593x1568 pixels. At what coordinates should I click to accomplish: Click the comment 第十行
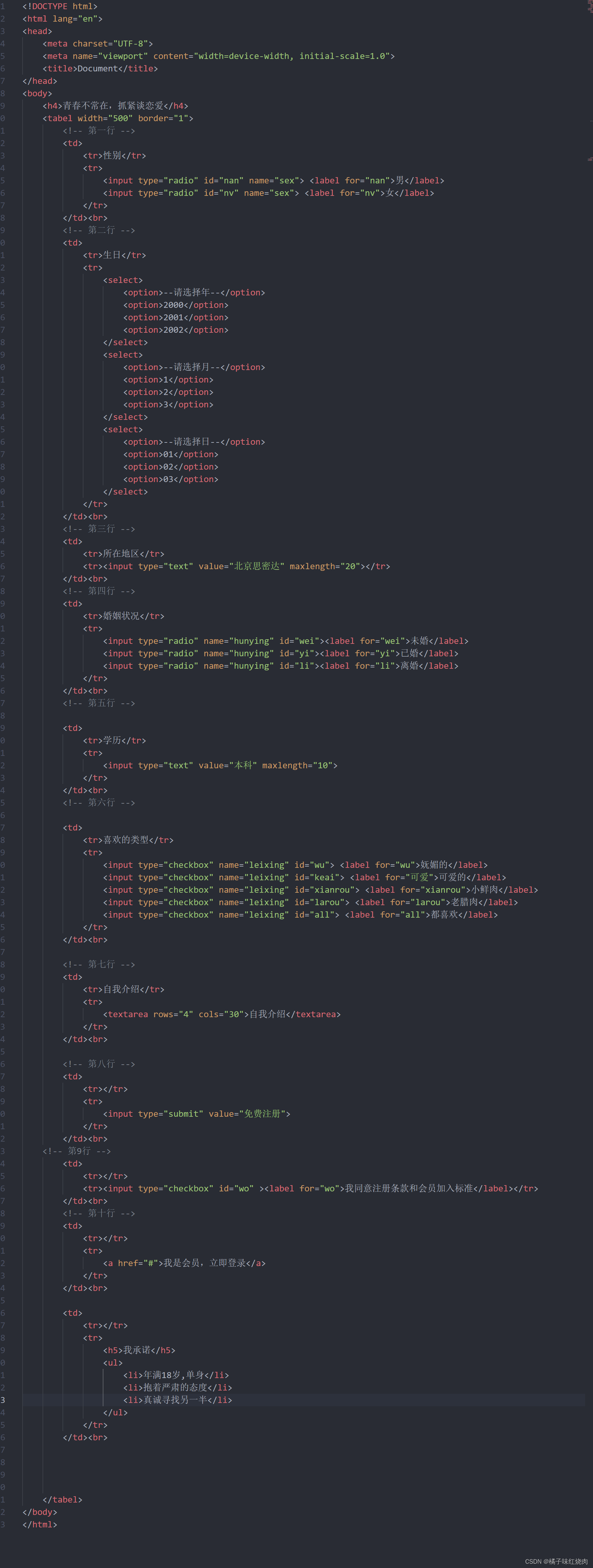click(x=99, y=1214)
